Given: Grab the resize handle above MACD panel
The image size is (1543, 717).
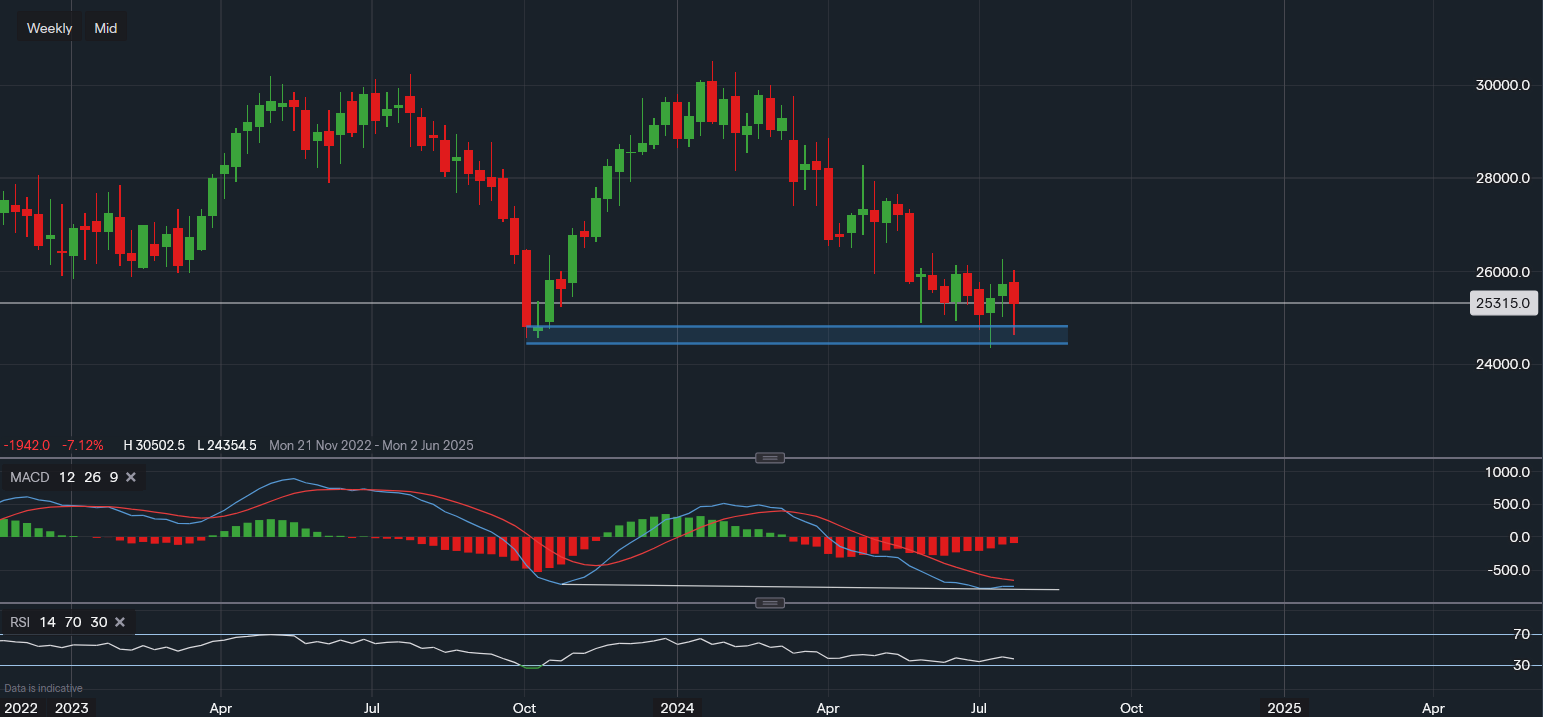Looking at the screenshot, I should point(769,458).
